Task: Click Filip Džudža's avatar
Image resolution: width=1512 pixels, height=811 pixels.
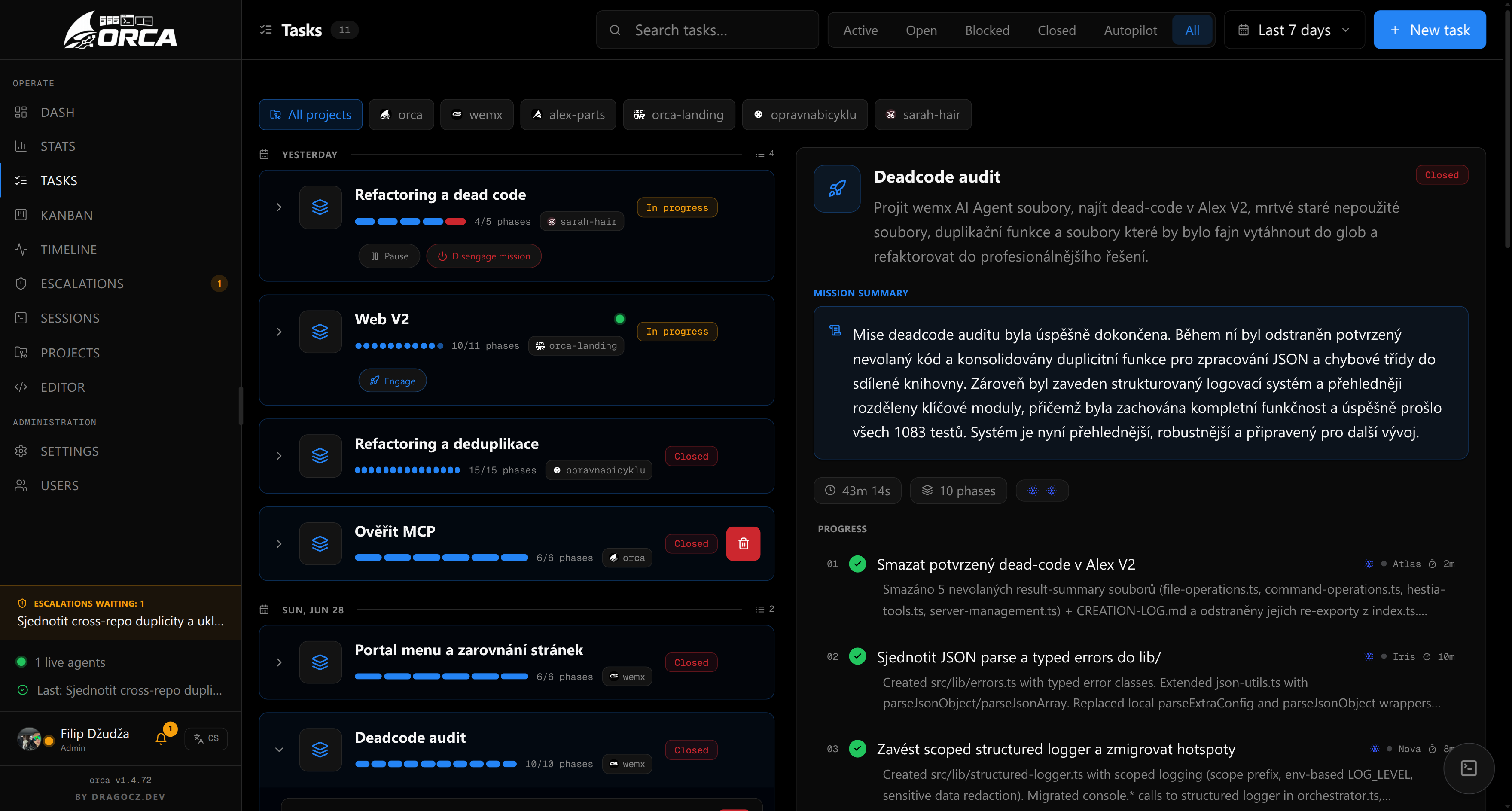Action: (29, 739)
